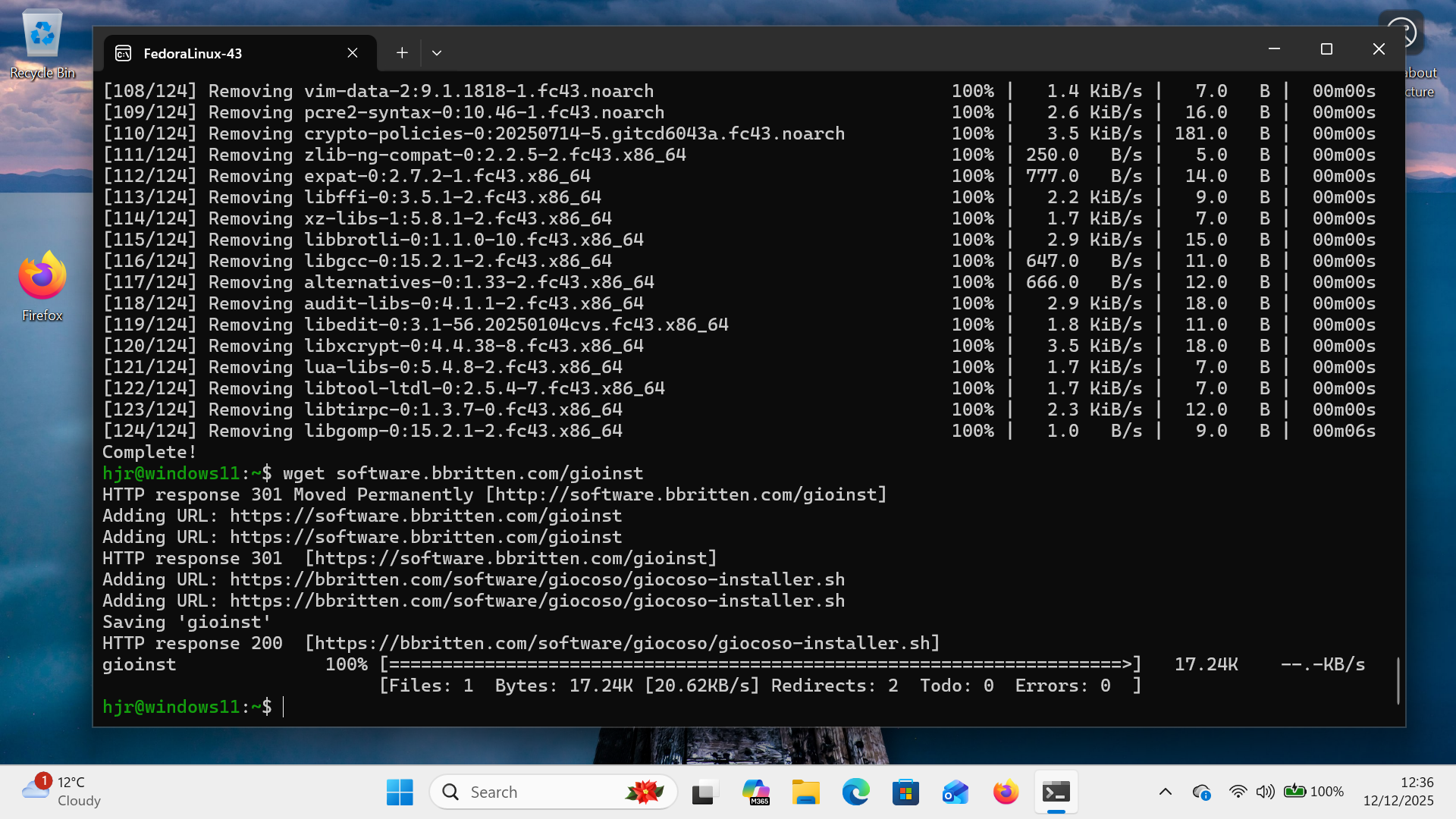Open a new terminal tab with plus

point(402,52)
